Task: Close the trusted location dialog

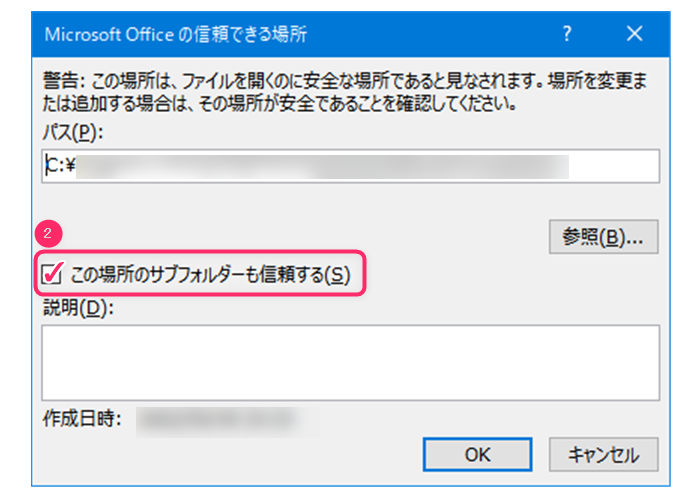Action: click(634, 34)
